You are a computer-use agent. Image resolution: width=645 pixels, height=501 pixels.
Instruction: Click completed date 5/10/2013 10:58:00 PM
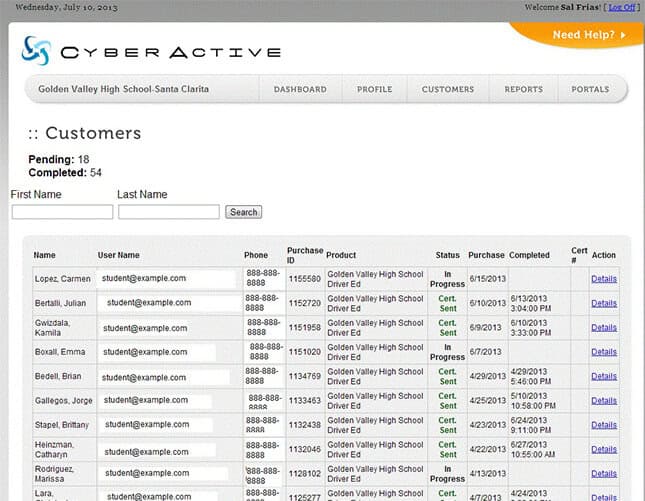[533, 401]
